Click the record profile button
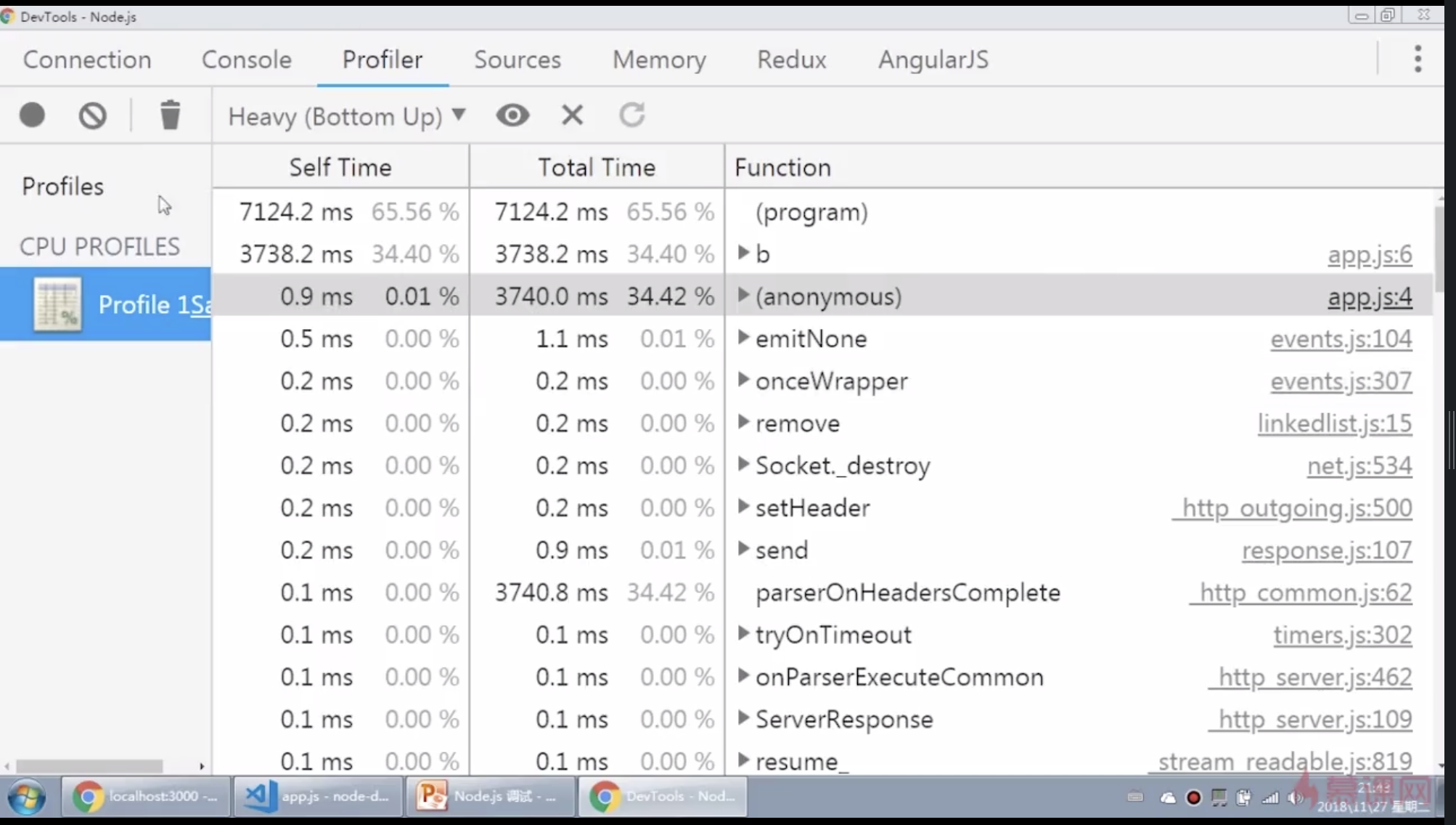This screenshot has height=825, width=1456. (x=32, y=115)
